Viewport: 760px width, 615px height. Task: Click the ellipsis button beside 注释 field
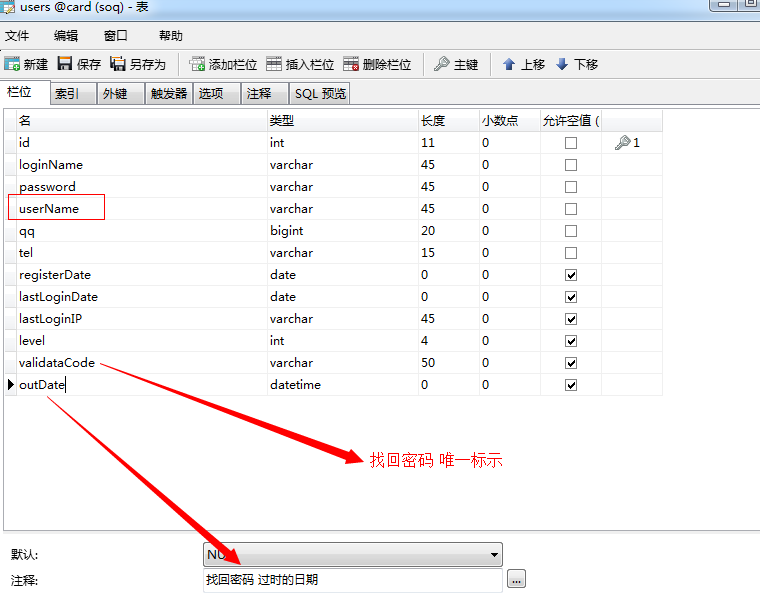point(516,579)
